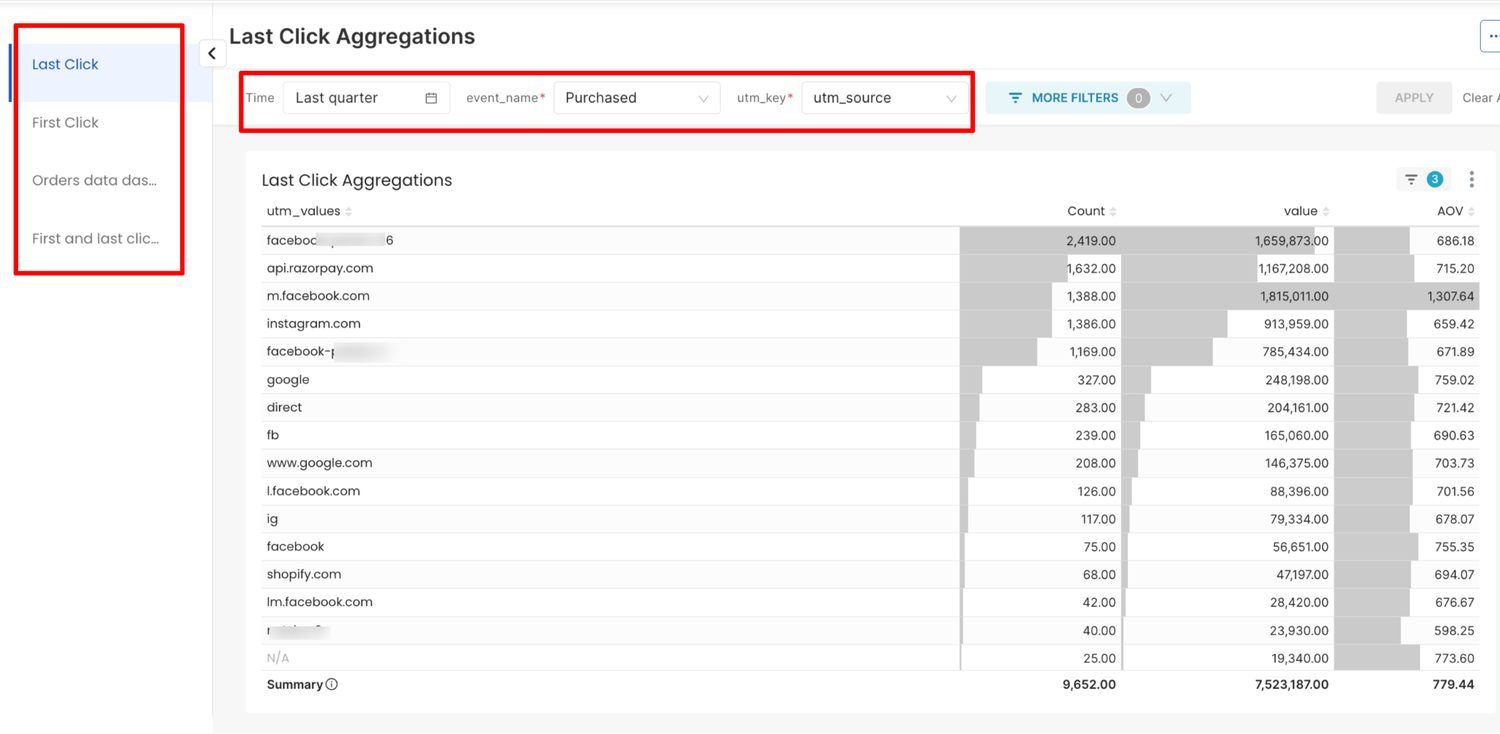Select the direct row label
1500x734 pixels.
click(284, 408)
